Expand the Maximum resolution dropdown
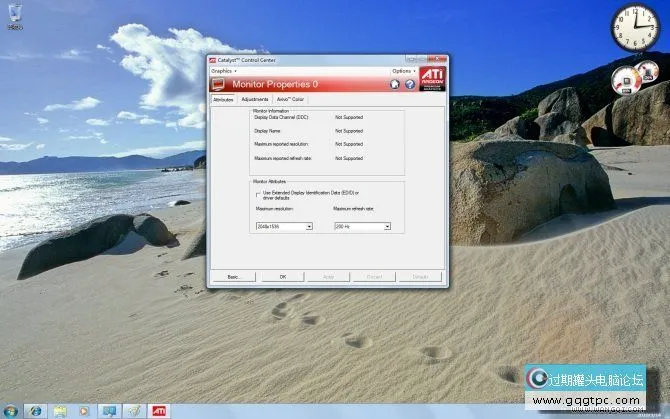This screenshot has height=419, width=670. [x=310, y=227]
